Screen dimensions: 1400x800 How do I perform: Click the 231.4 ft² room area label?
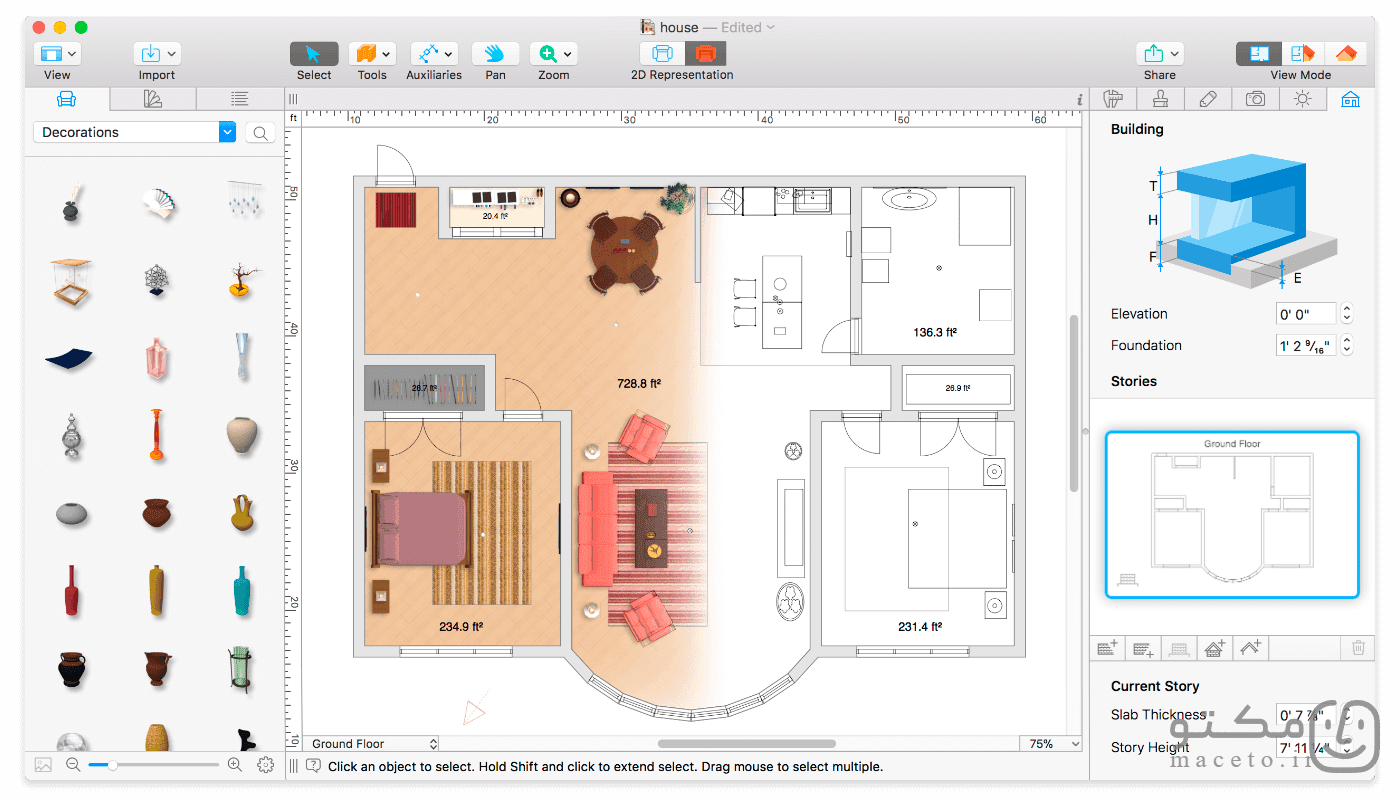click(x=920, y=628)
